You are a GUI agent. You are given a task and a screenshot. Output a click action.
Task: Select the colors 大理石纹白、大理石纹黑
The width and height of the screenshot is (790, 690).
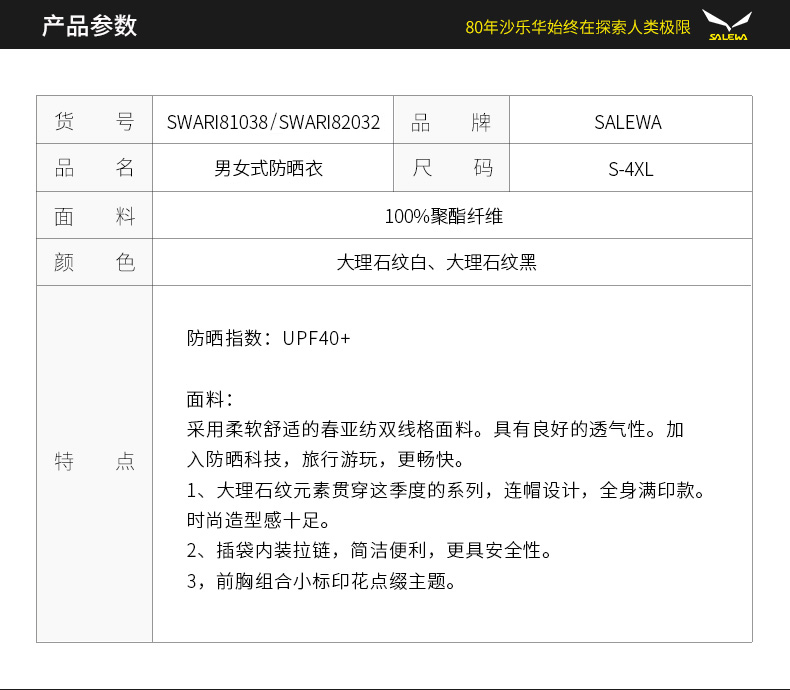pyautogui.click(x=436, y=263)
